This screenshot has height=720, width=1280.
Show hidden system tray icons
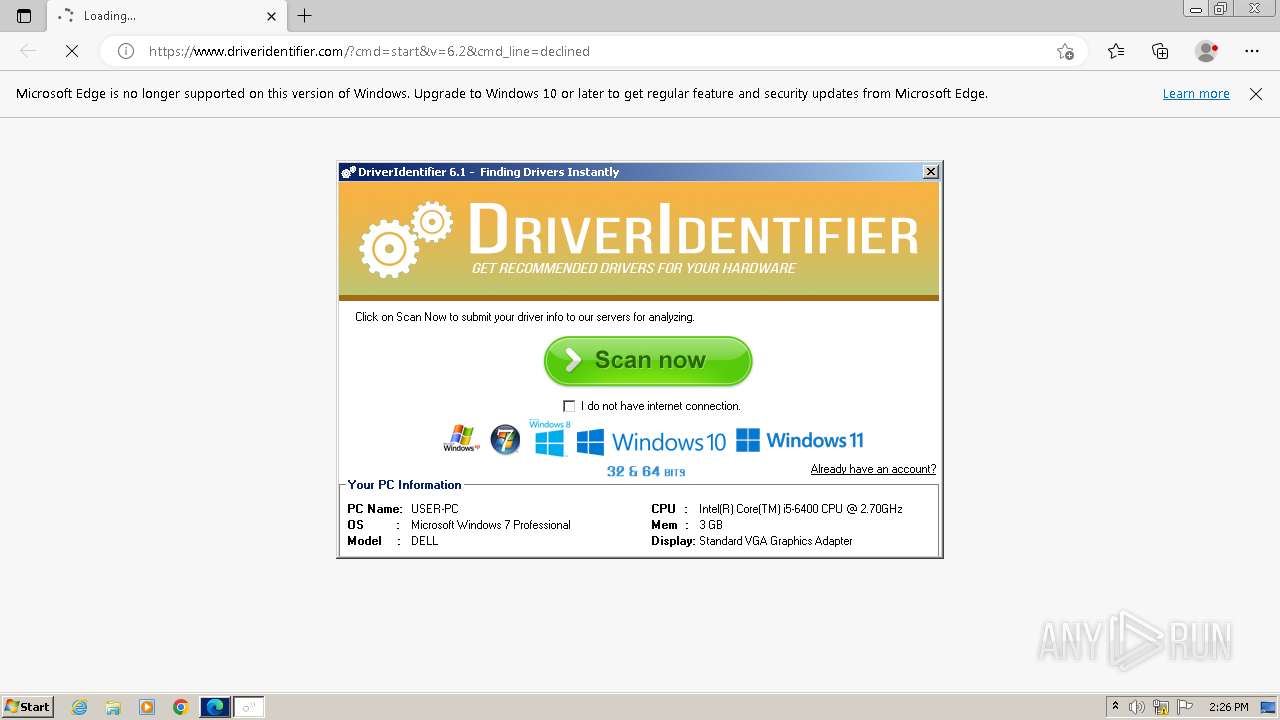1115,707
